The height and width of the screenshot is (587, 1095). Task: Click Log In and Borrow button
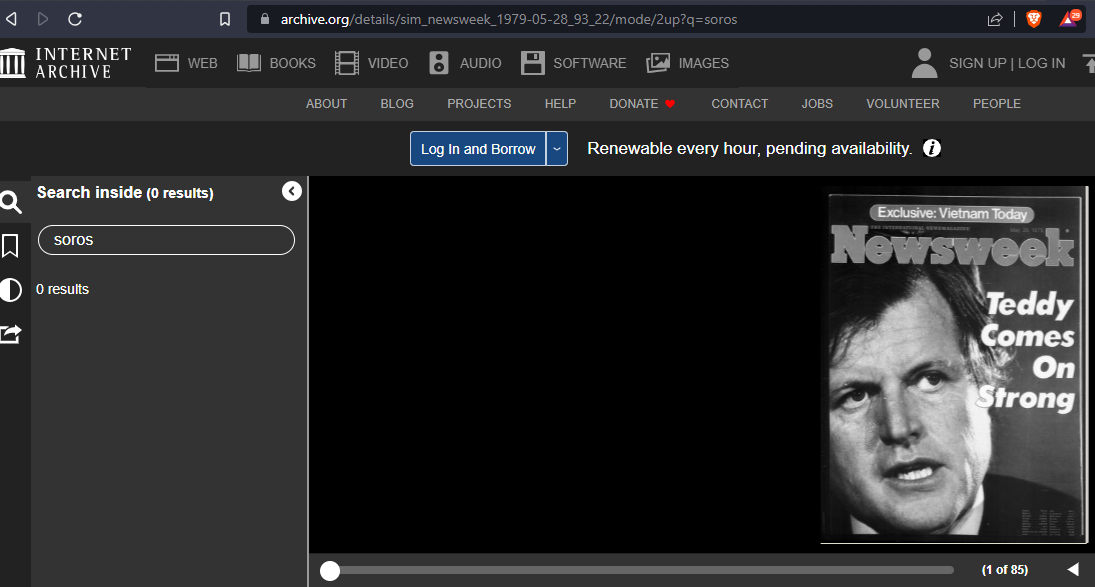478,149
